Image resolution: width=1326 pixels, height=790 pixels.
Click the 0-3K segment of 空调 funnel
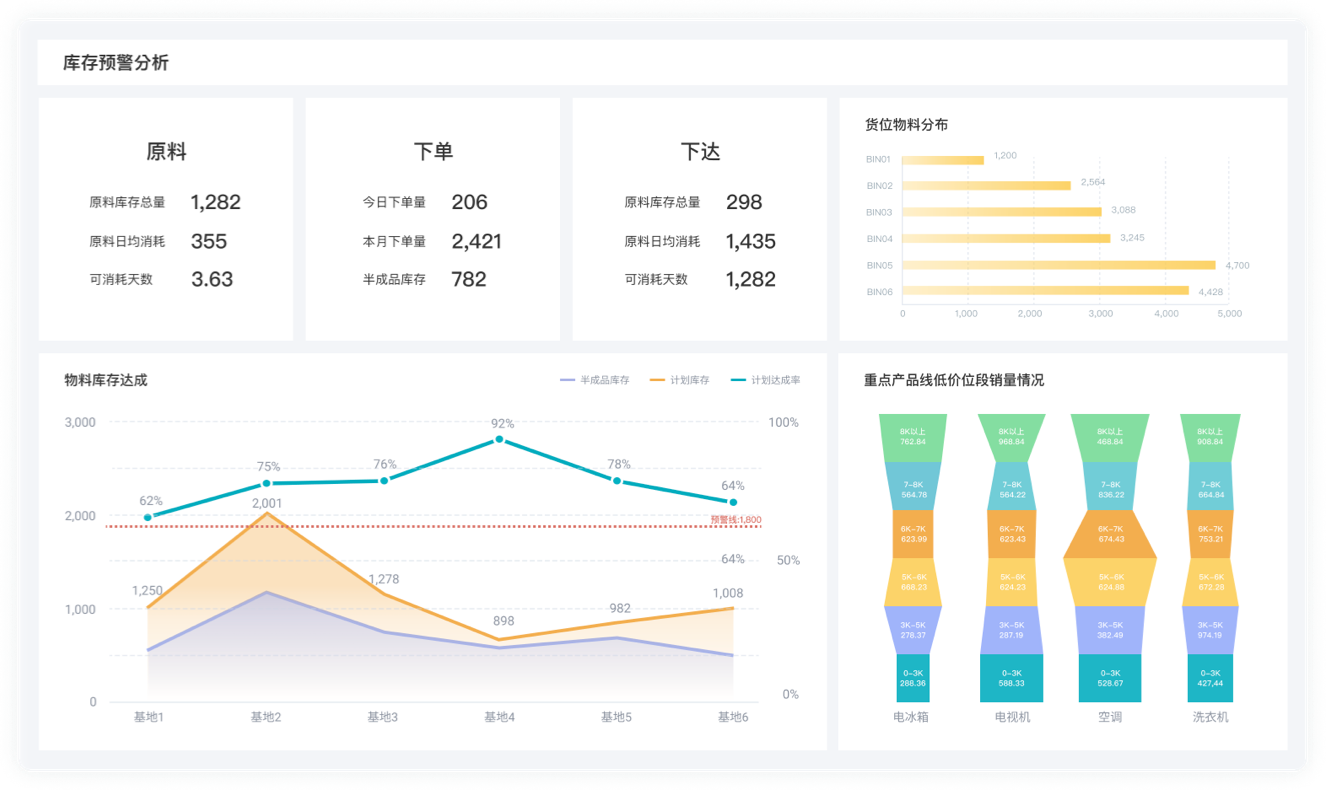point(1112,679)
